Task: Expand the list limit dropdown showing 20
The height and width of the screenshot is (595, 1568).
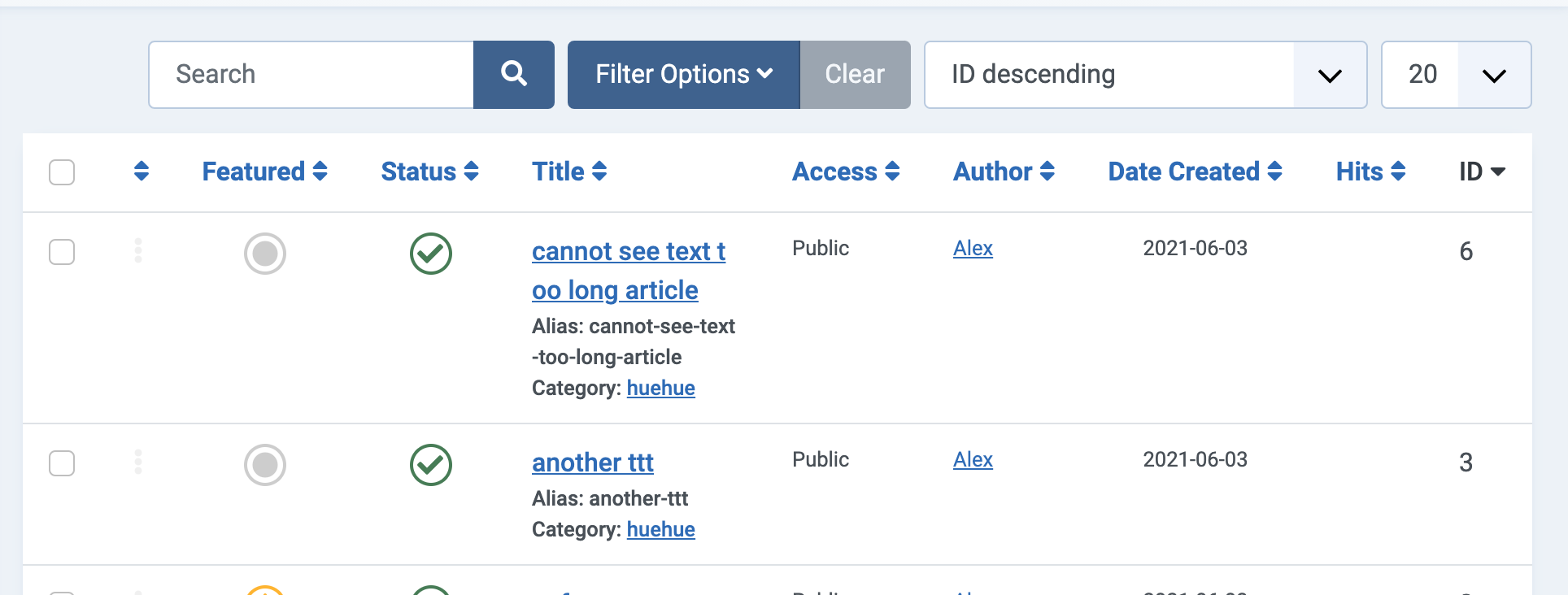Action: (1456, 75)
